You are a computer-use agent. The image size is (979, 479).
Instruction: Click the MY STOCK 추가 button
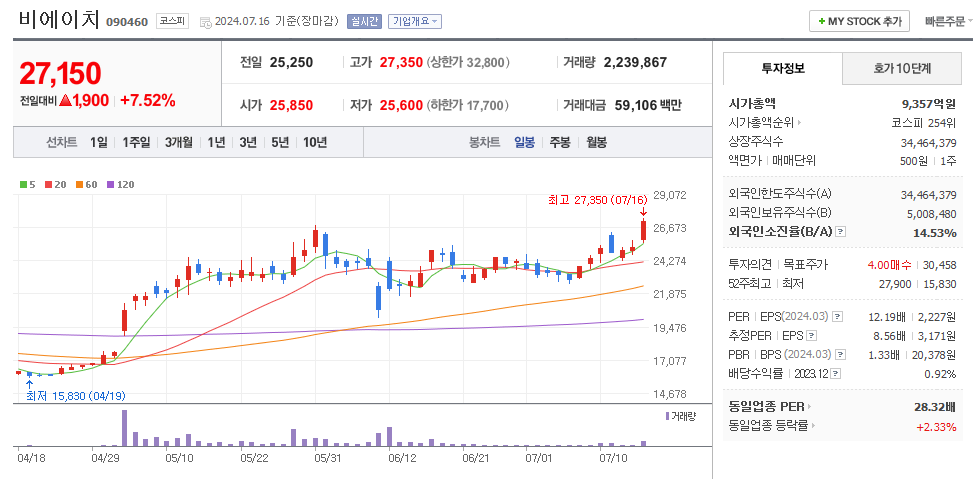pos(860,21)
